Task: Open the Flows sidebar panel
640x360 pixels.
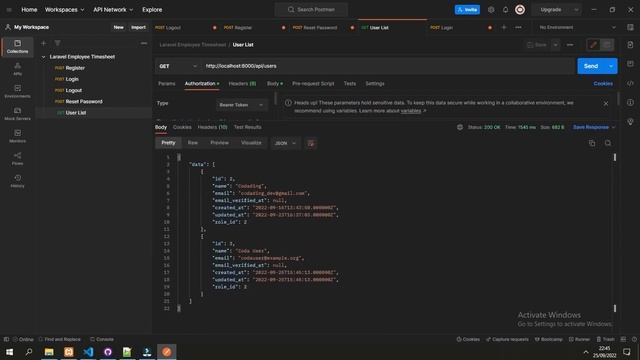Action: (18, 158)
